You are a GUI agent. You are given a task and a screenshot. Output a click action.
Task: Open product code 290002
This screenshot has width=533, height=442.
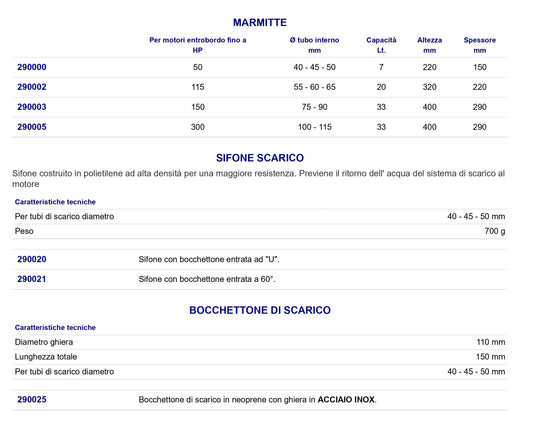click(32, 87)
